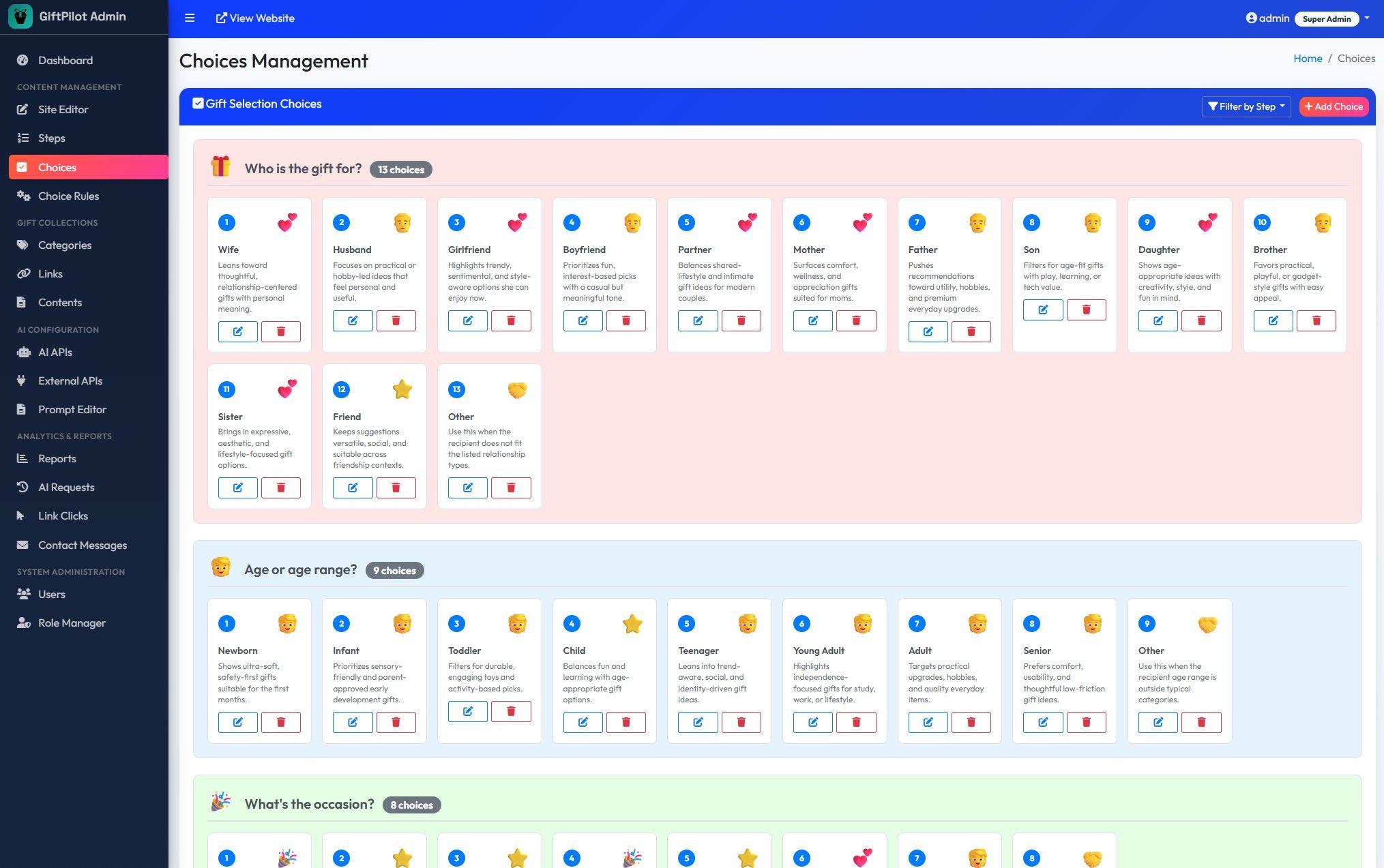Delete the Newborn choice
This screenshot has height=868, width=1384.
pyautogui.click(x=280, y=722)
